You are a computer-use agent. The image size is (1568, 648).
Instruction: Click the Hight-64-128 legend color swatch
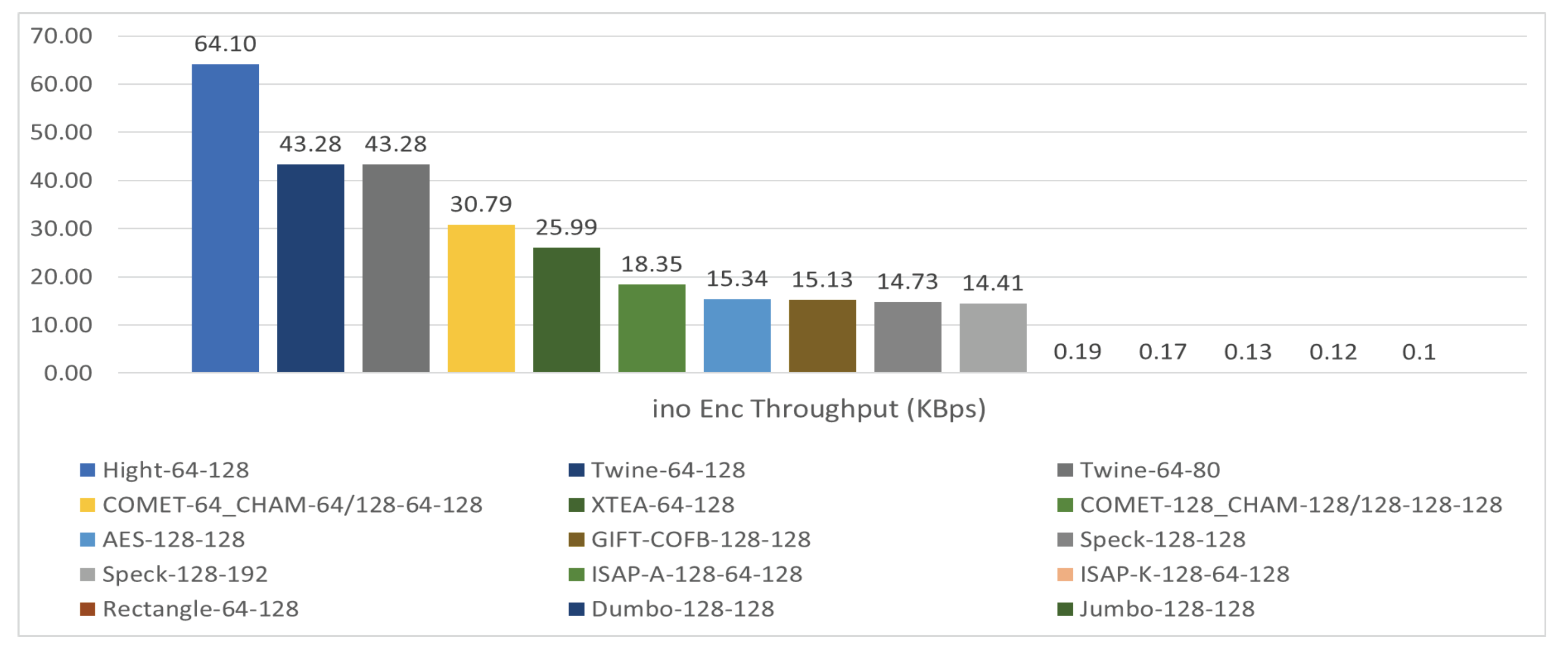click(87, 470)
